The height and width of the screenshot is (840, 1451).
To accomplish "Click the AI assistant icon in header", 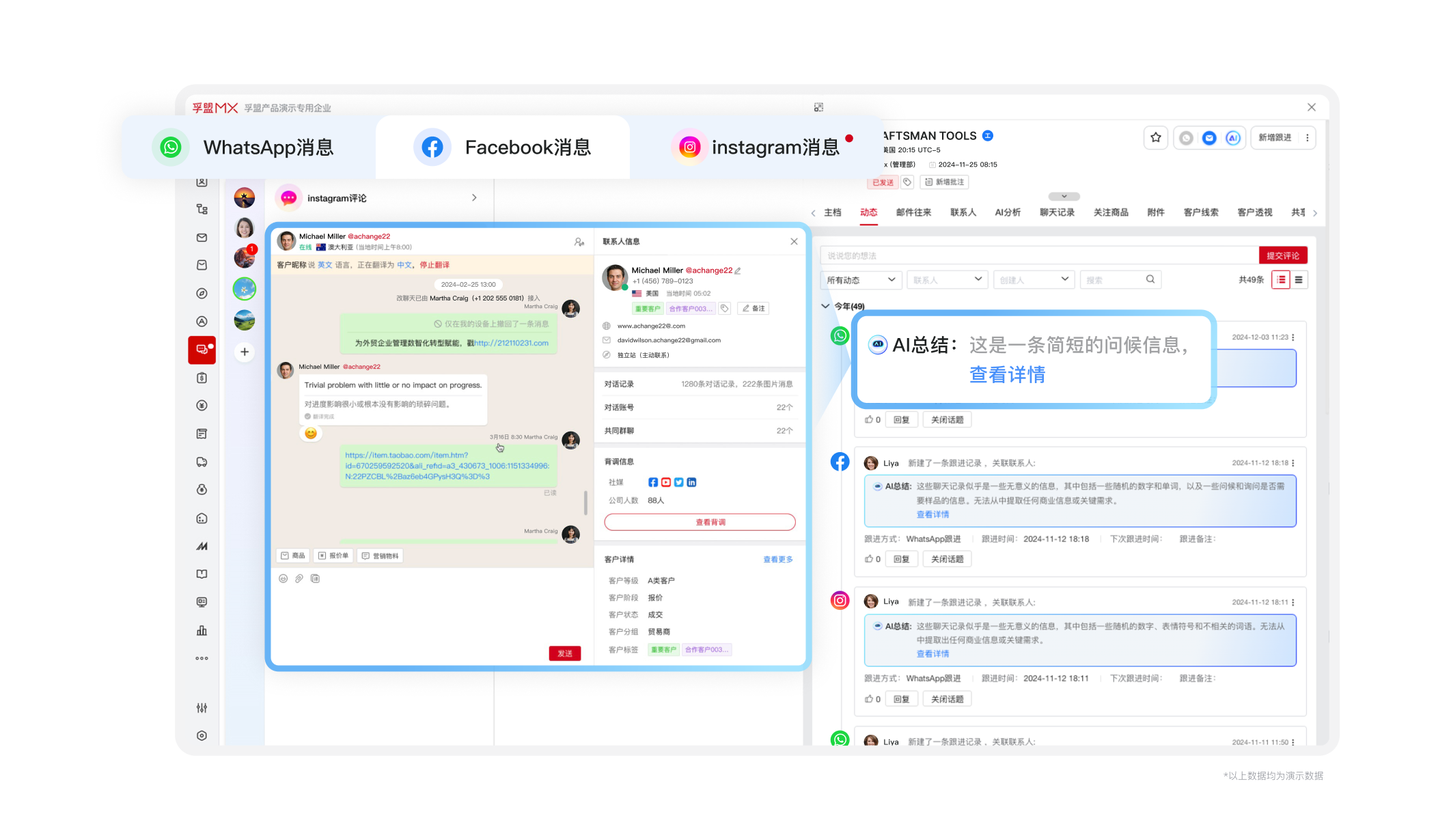I will tap(1232, 138).
